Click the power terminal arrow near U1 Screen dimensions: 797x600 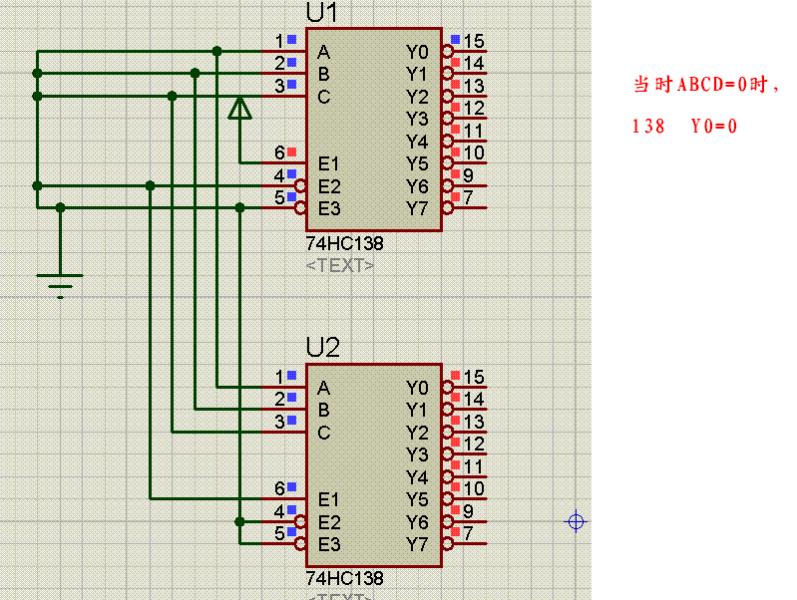pos(239,108)
